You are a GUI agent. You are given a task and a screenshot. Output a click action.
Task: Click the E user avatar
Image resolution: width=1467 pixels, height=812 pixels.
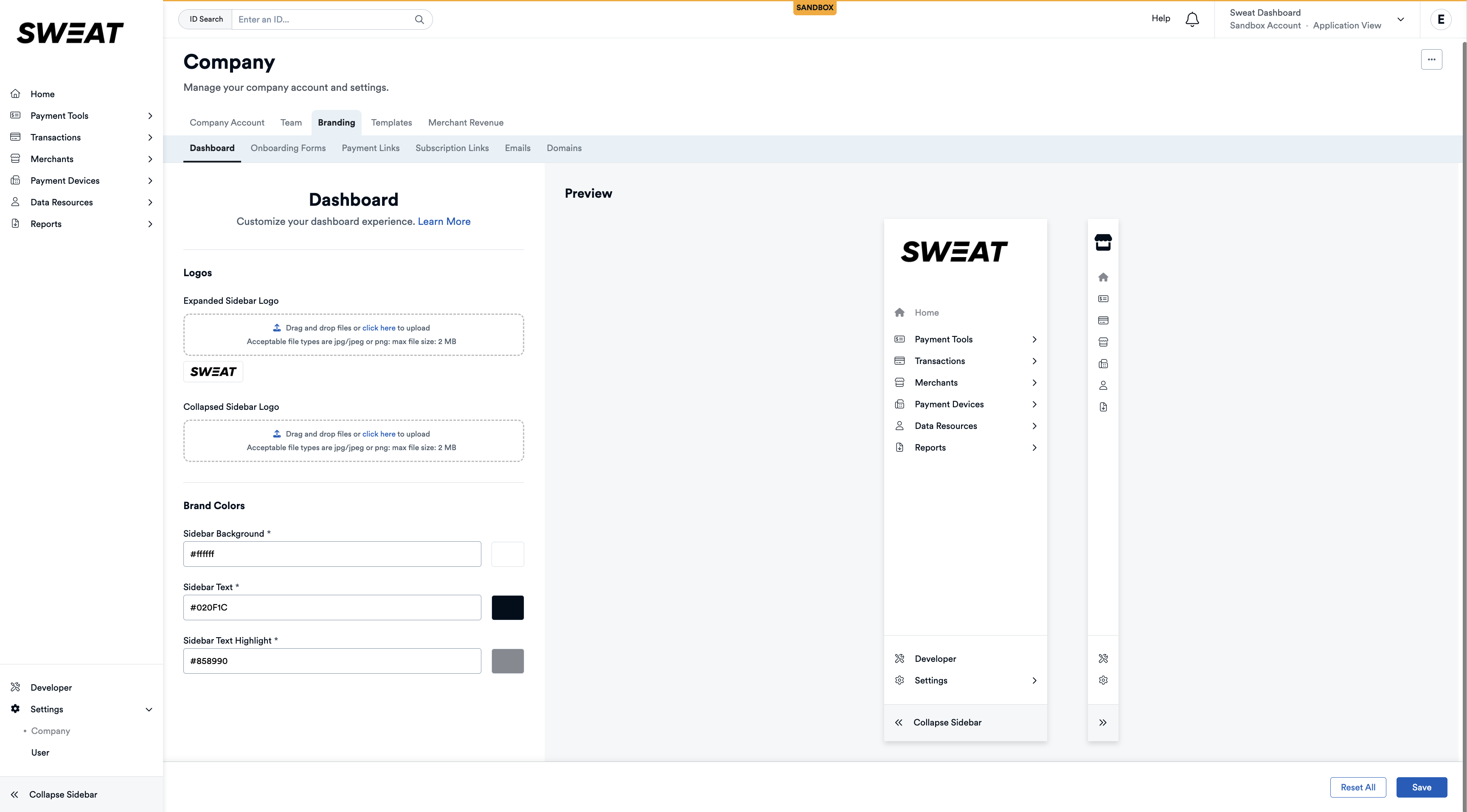click(1441, 20)
